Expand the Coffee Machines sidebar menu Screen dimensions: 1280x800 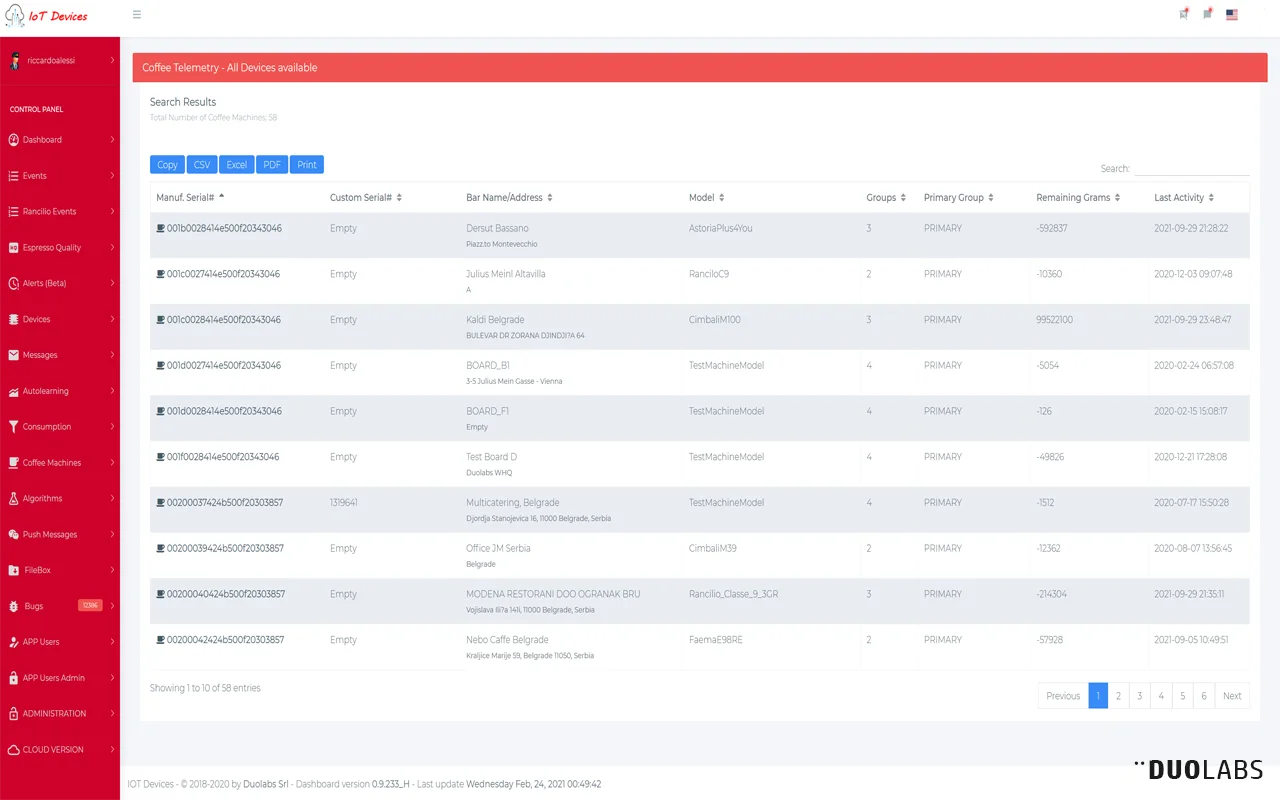point(60,463)
